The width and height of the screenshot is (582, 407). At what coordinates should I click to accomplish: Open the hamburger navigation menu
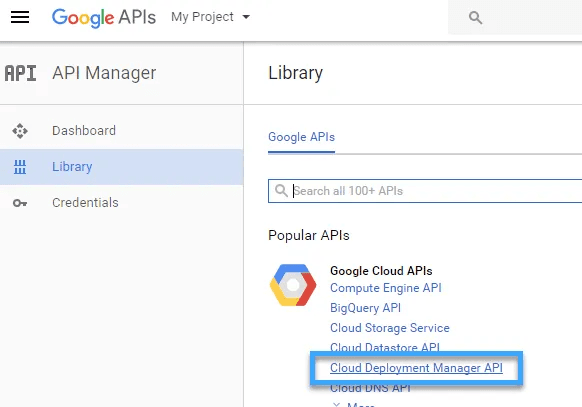[x=20, y=17]
